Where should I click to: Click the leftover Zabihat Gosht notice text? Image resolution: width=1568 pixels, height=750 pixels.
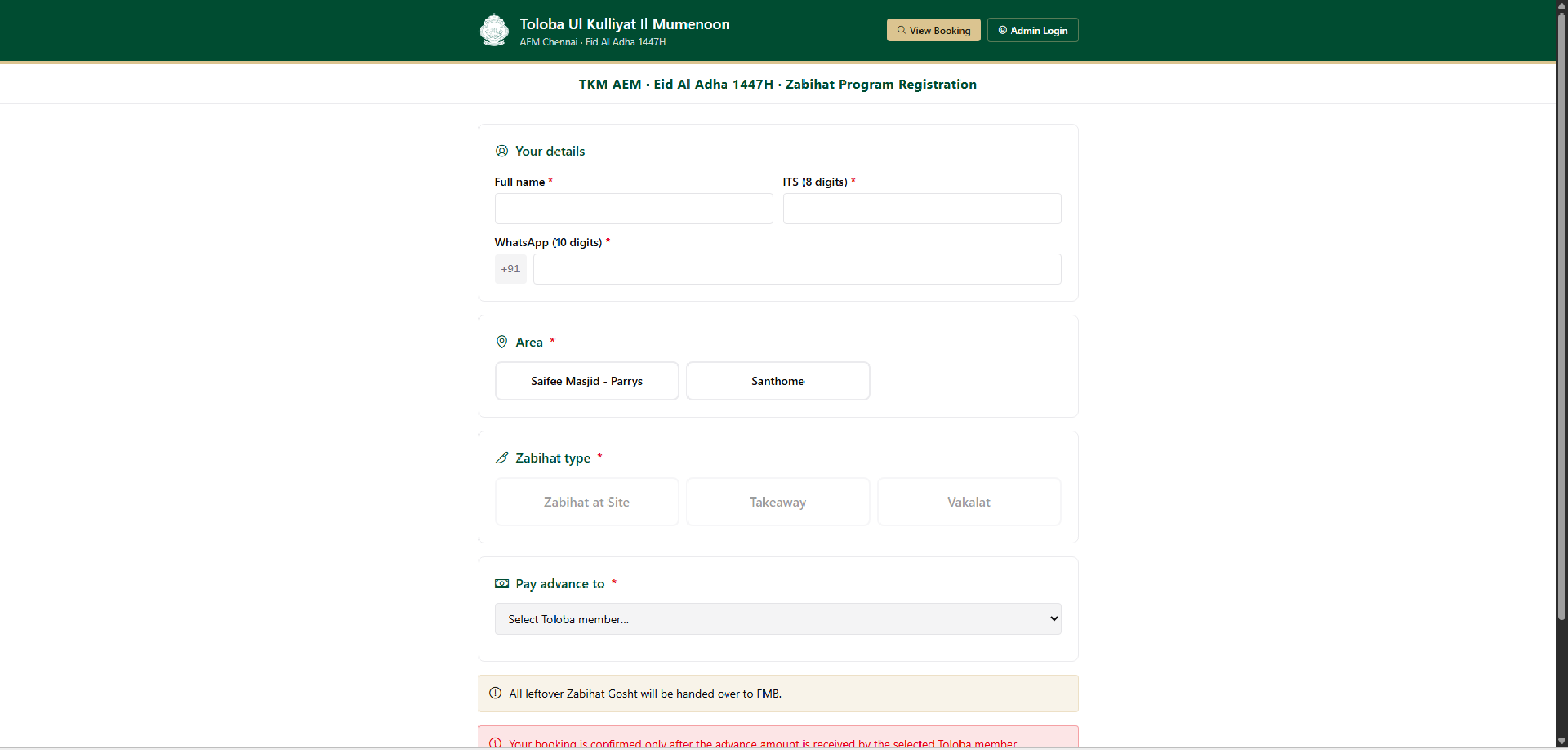(x=645, y=693)
